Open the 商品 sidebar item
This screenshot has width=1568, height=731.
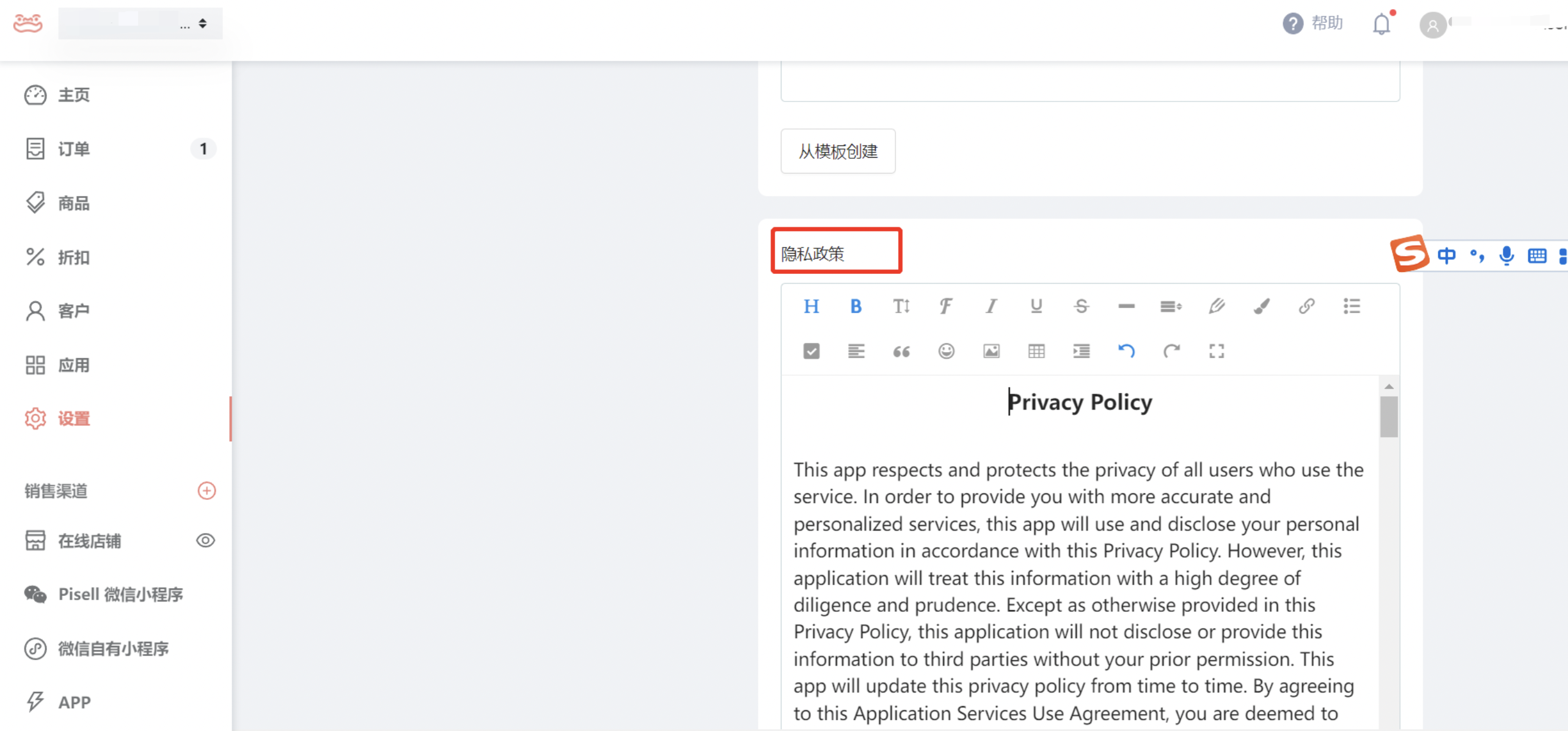116,203
